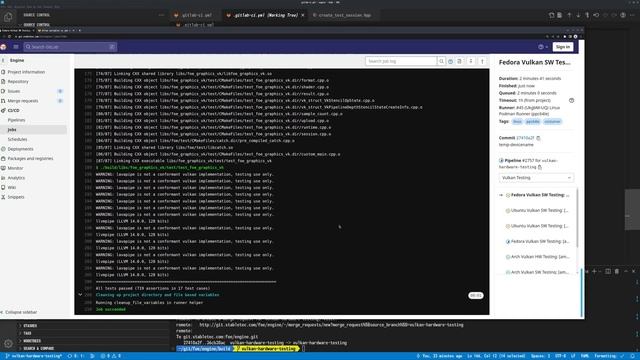Screen dimensions: 640x360
Task: Copy the commit SHA 27410a2f
Action: [538, 138]
